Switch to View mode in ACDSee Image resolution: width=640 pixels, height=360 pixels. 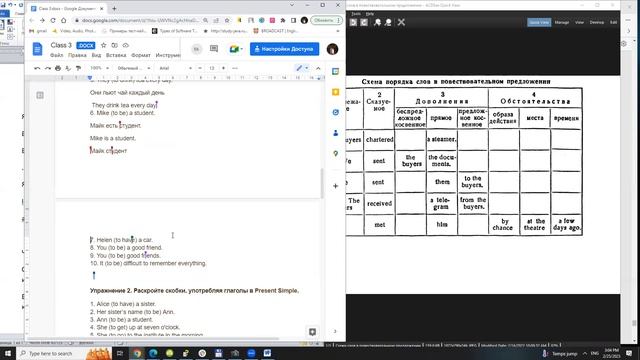(x=579, y=22)
